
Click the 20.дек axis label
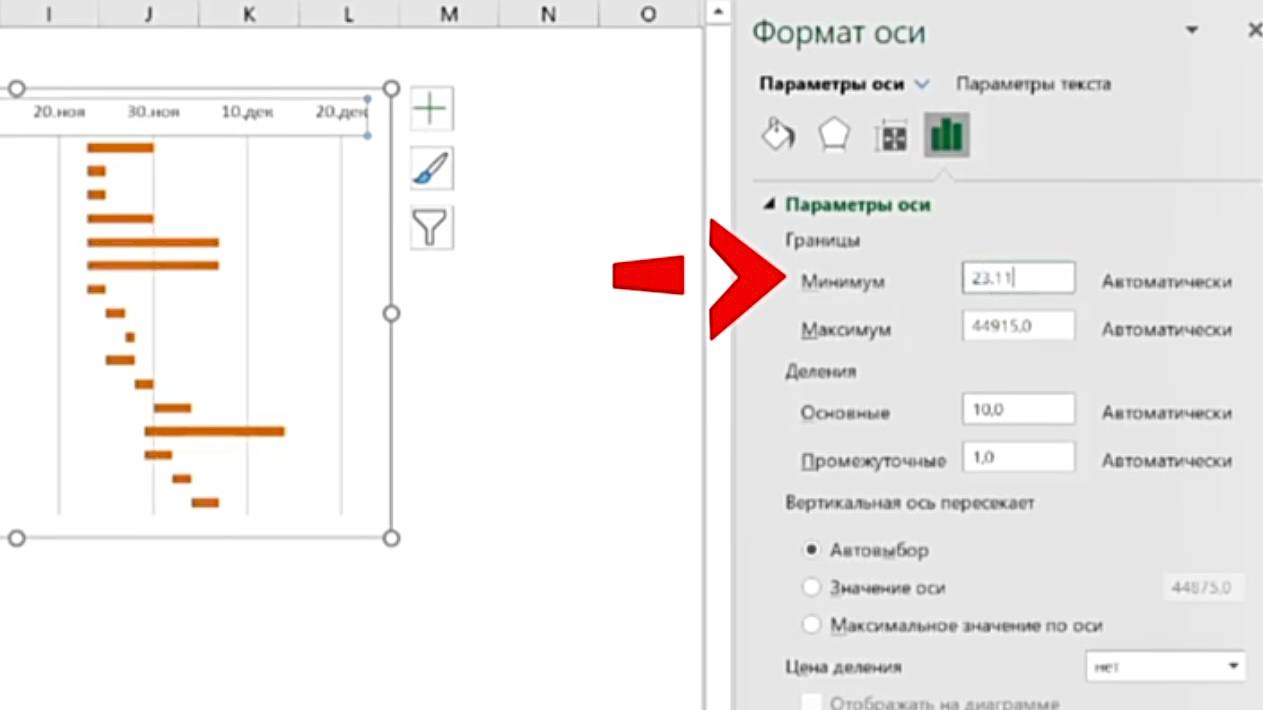point(342,112)
